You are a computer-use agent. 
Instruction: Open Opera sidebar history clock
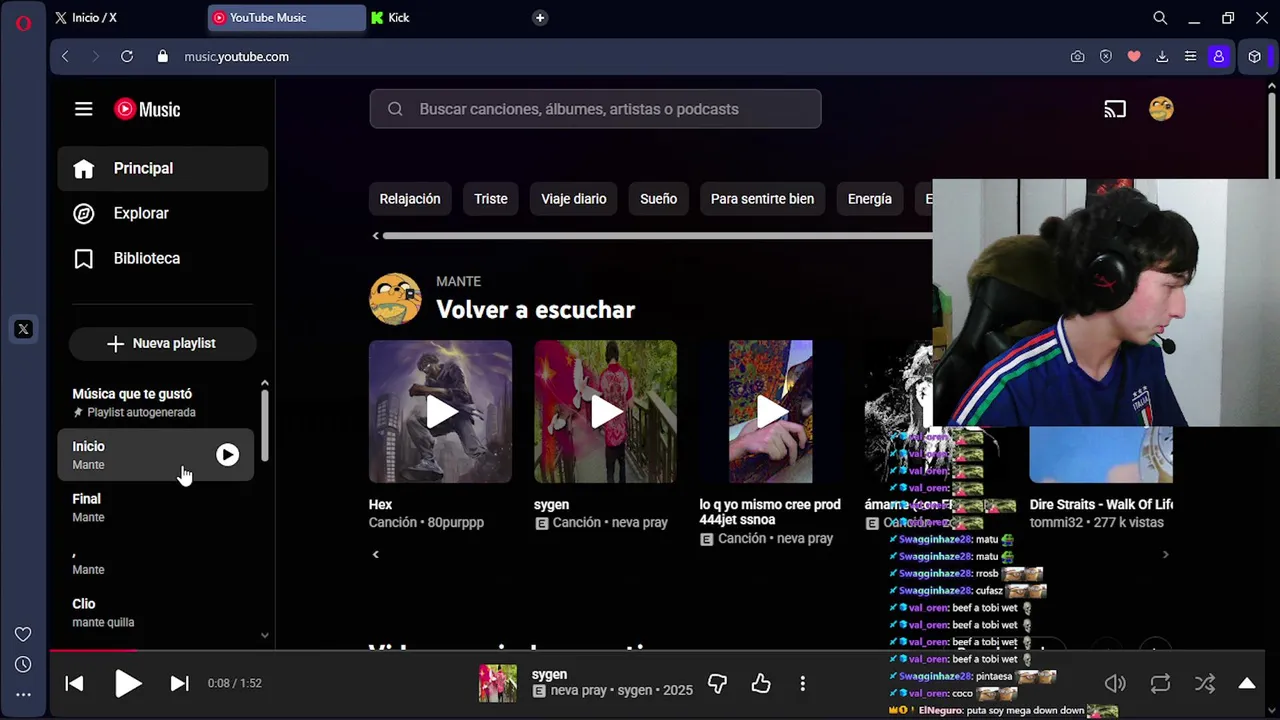click(x=23, y=664)
